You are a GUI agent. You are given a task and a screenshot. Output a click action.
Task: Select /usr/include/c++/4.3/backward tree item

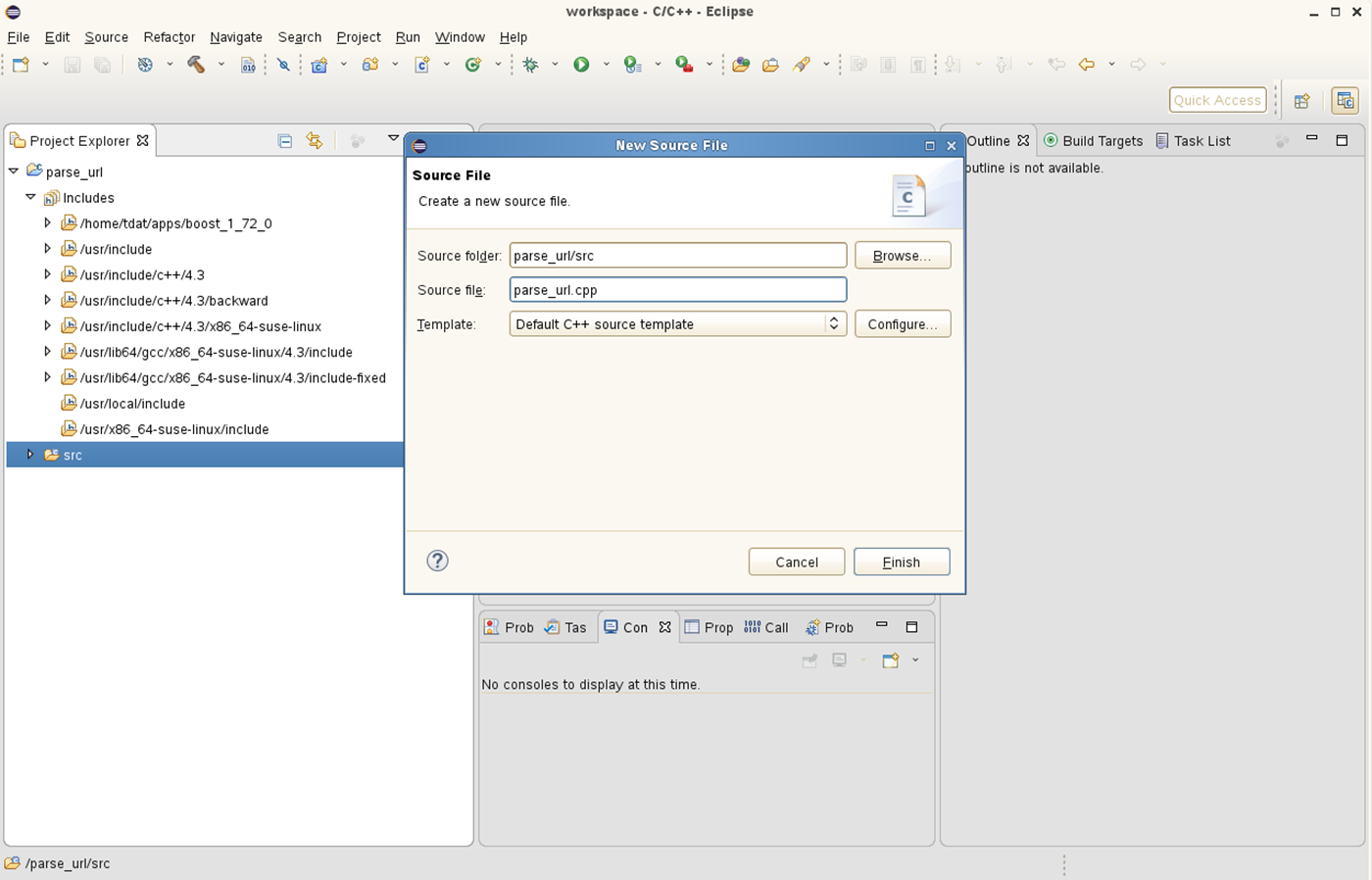(x=173, y=301)
